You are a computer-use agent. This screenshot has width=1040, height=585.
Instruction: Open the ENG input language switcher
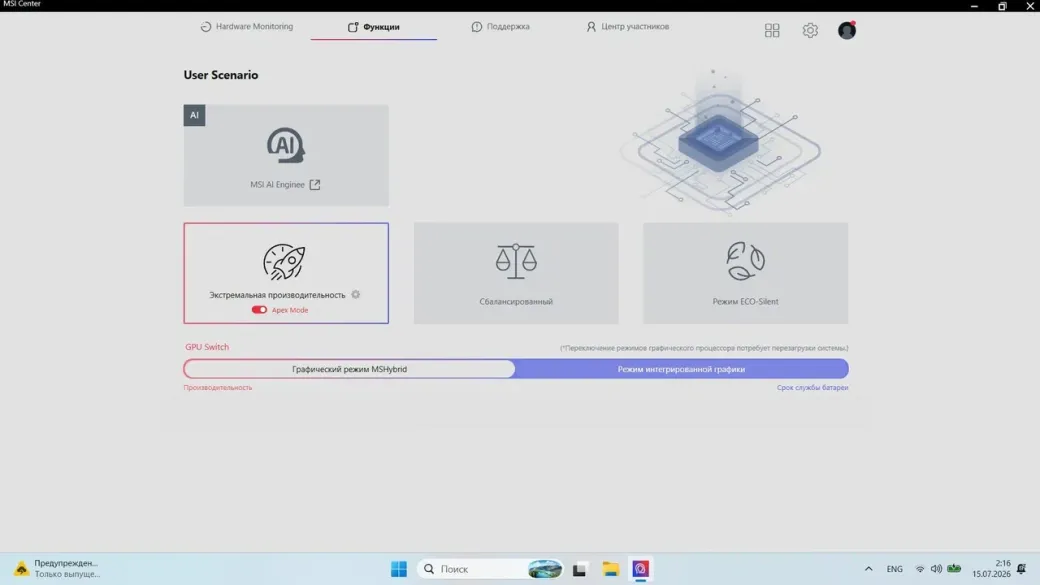894,569
